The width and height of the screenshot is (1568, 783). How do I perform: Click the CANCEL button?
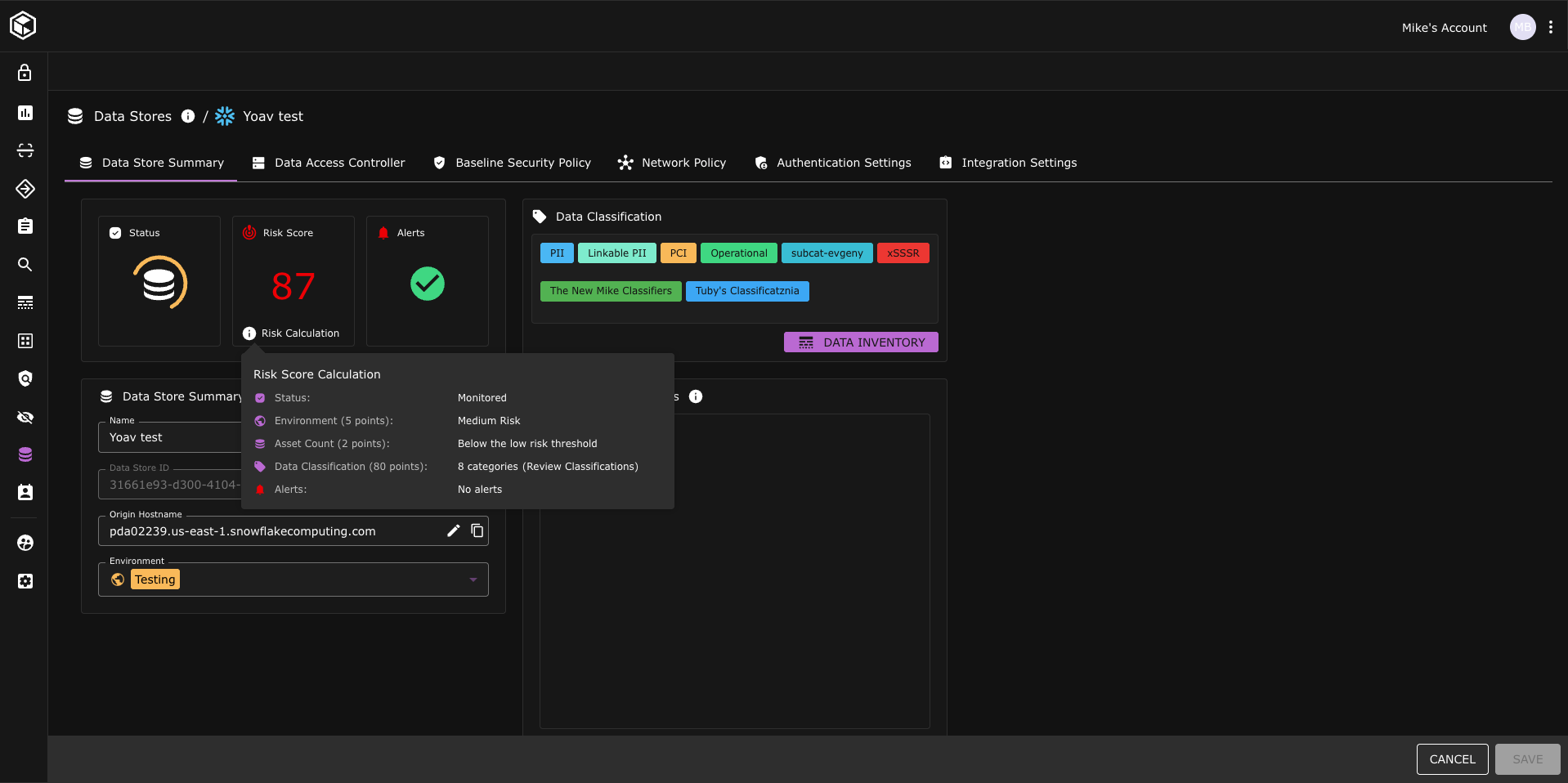pyautogui.click(x=1452, y=759)
